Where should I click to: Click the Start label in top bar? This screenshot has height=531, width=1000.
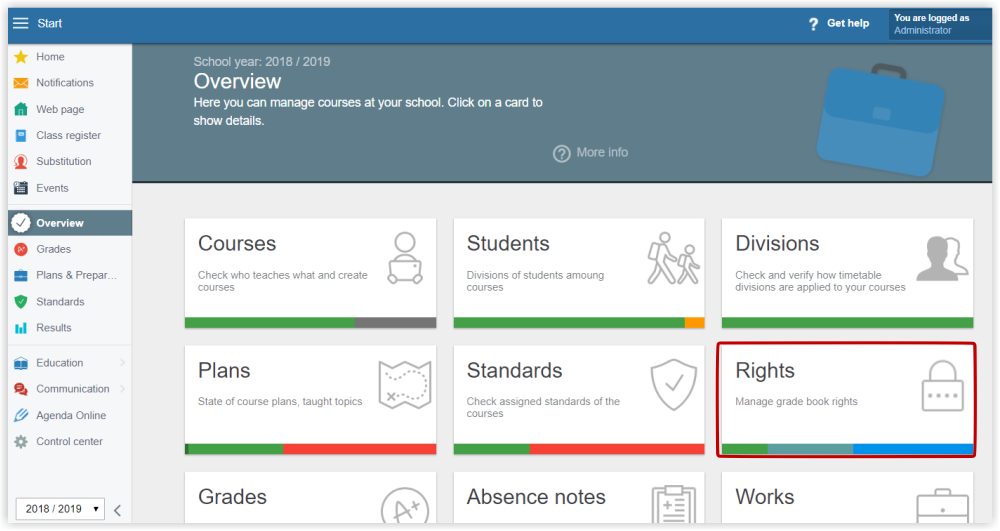49,24
